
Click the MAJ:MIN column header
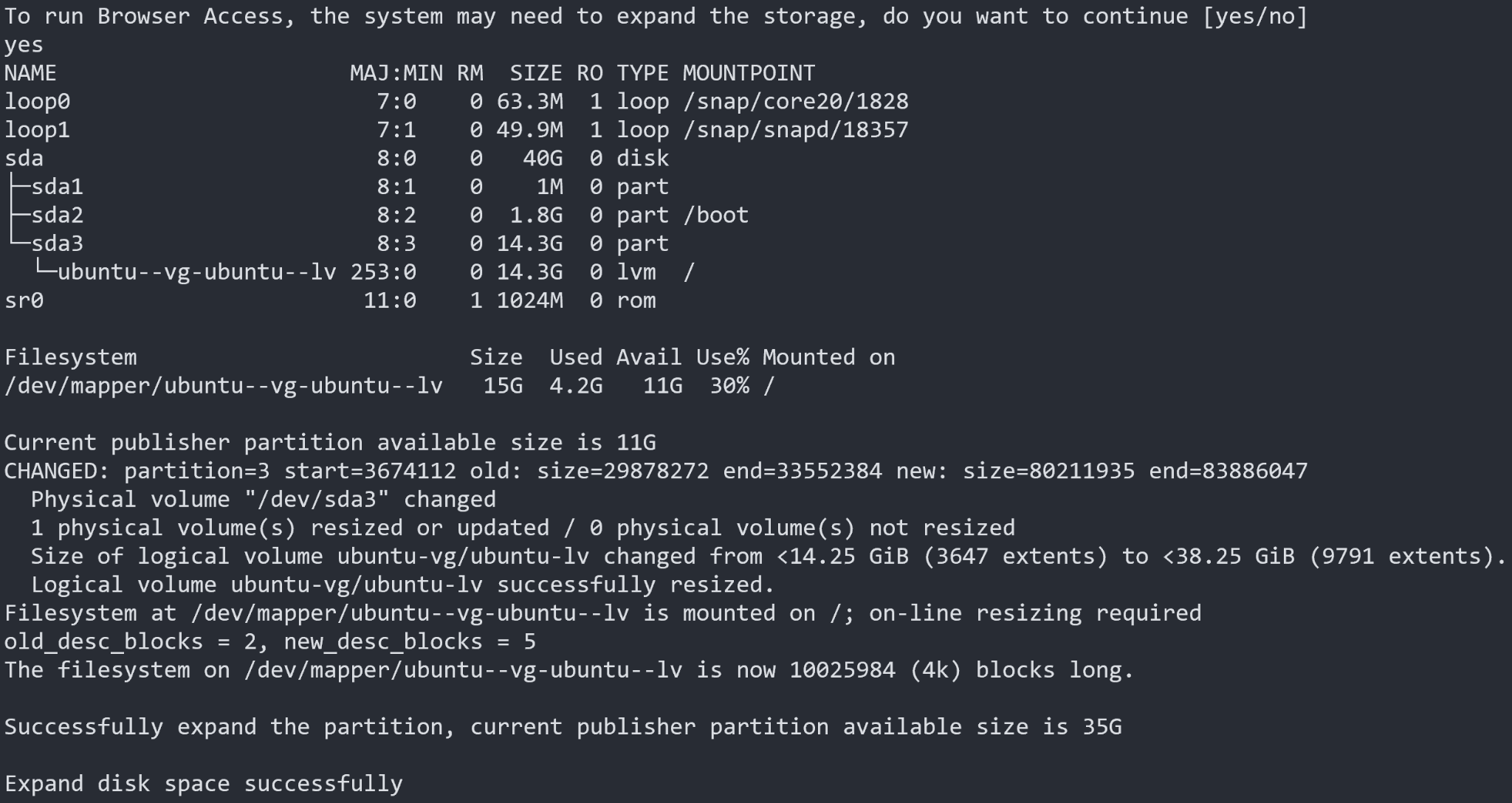pos(396,73)
